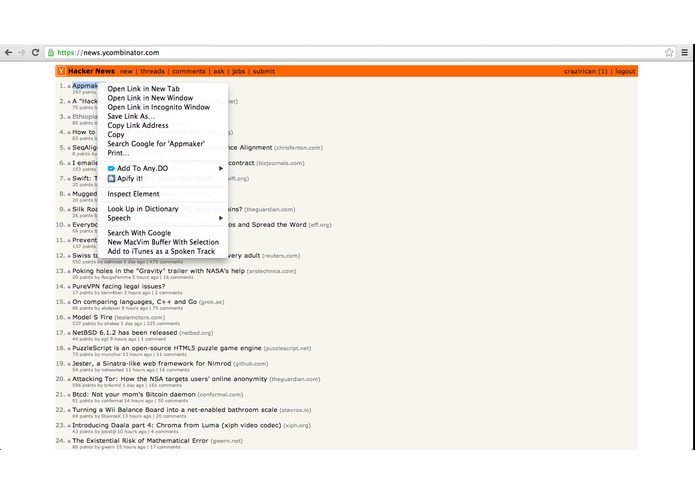Image resolution: width=695 pixels, height=494 pixels.
Task: Upvote story 1 Appmaker
Action: [x=69, y=86]
